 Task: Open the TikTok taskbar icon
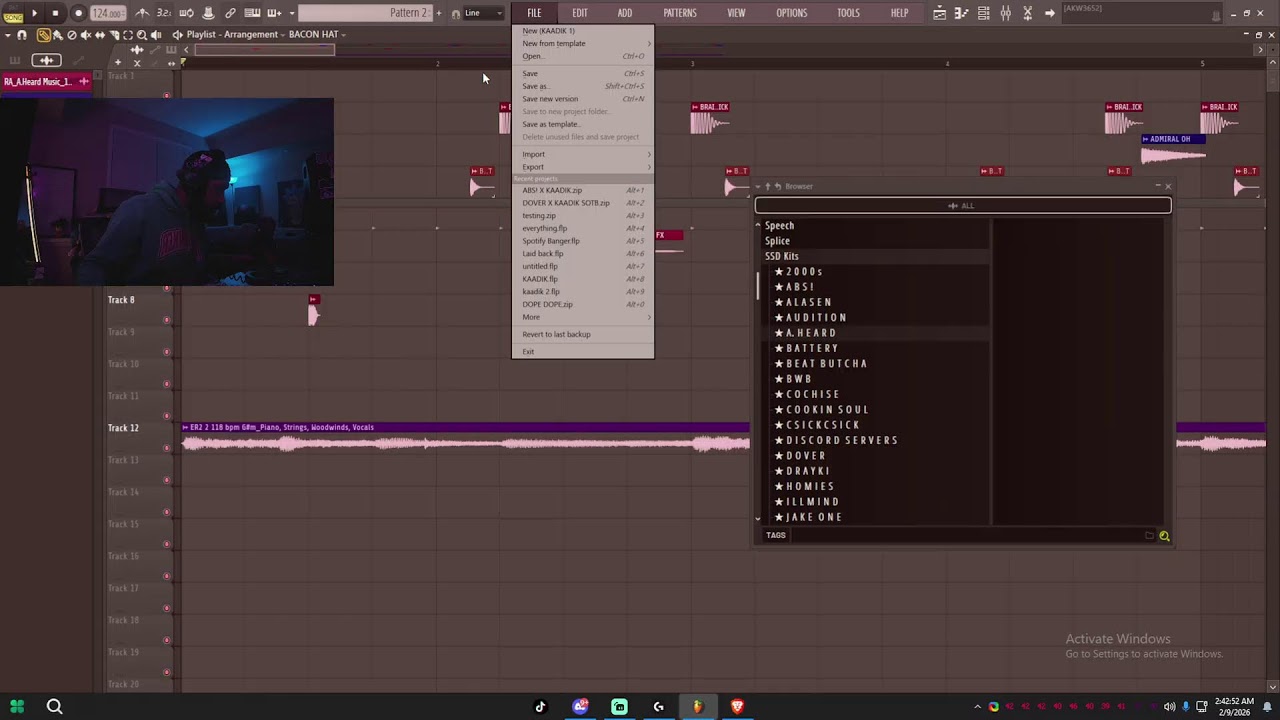pyautogui.click(x=541, y=707)
